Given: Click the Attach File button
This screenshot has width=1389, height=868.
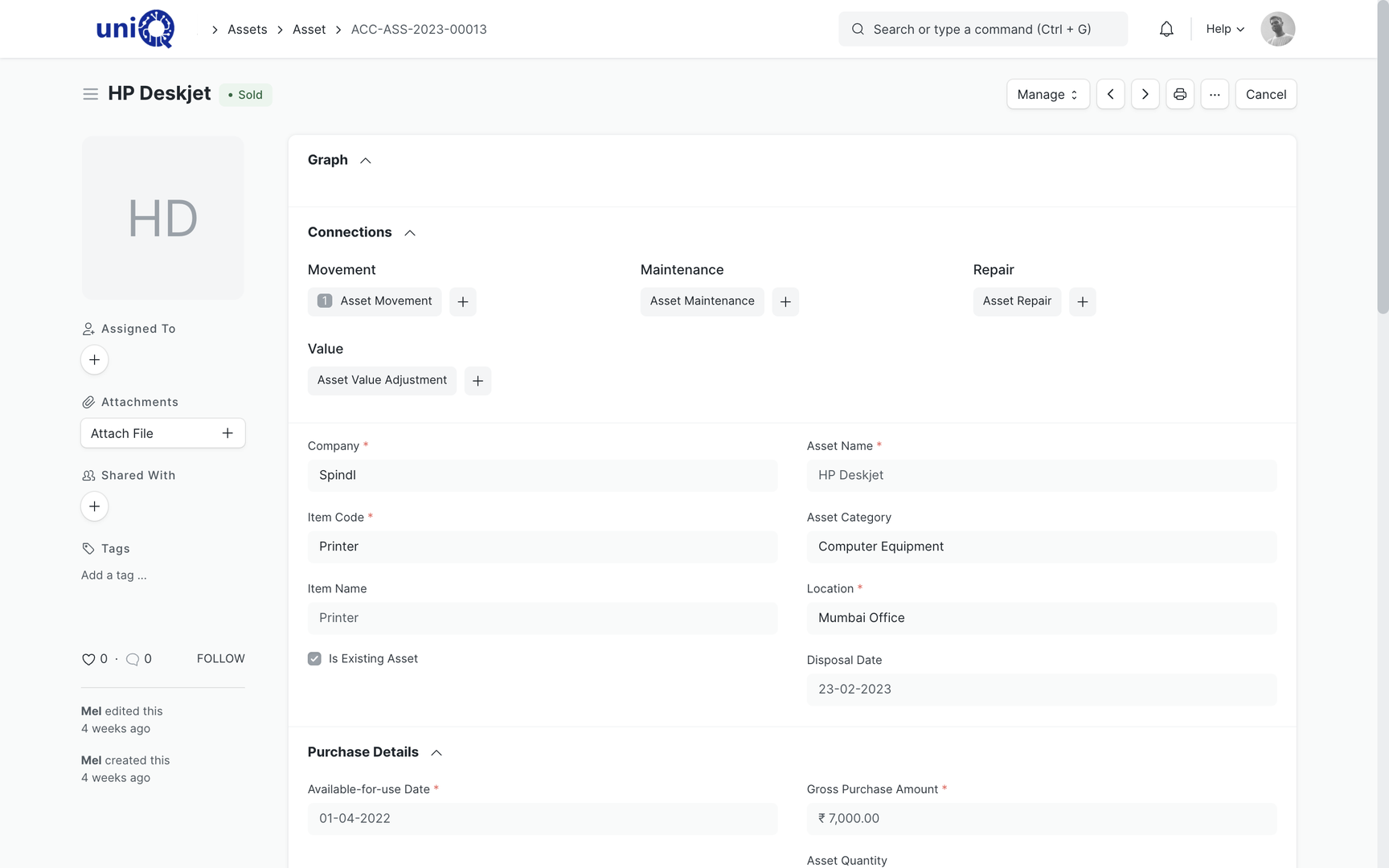Looking at the screenshot, I should [x=162, y=433].
